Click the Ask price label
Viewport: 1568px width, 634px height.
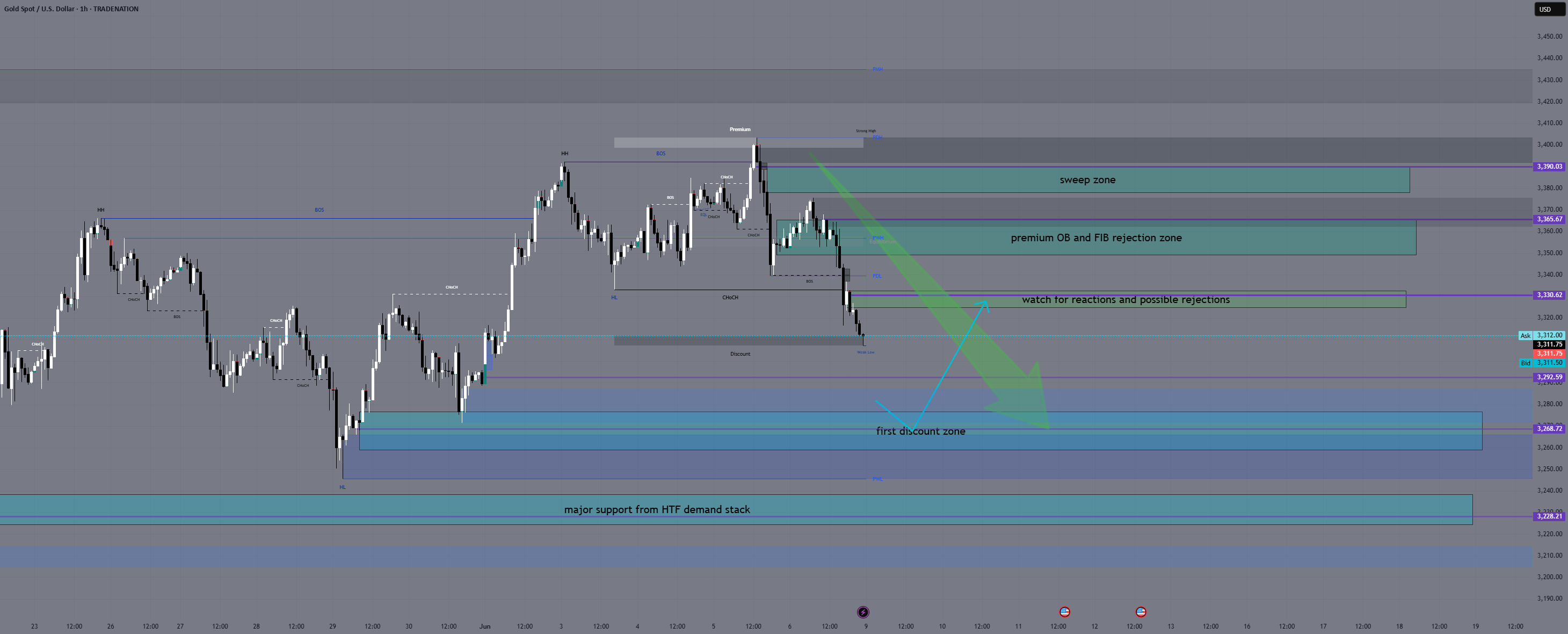(x=1525, y=336)
